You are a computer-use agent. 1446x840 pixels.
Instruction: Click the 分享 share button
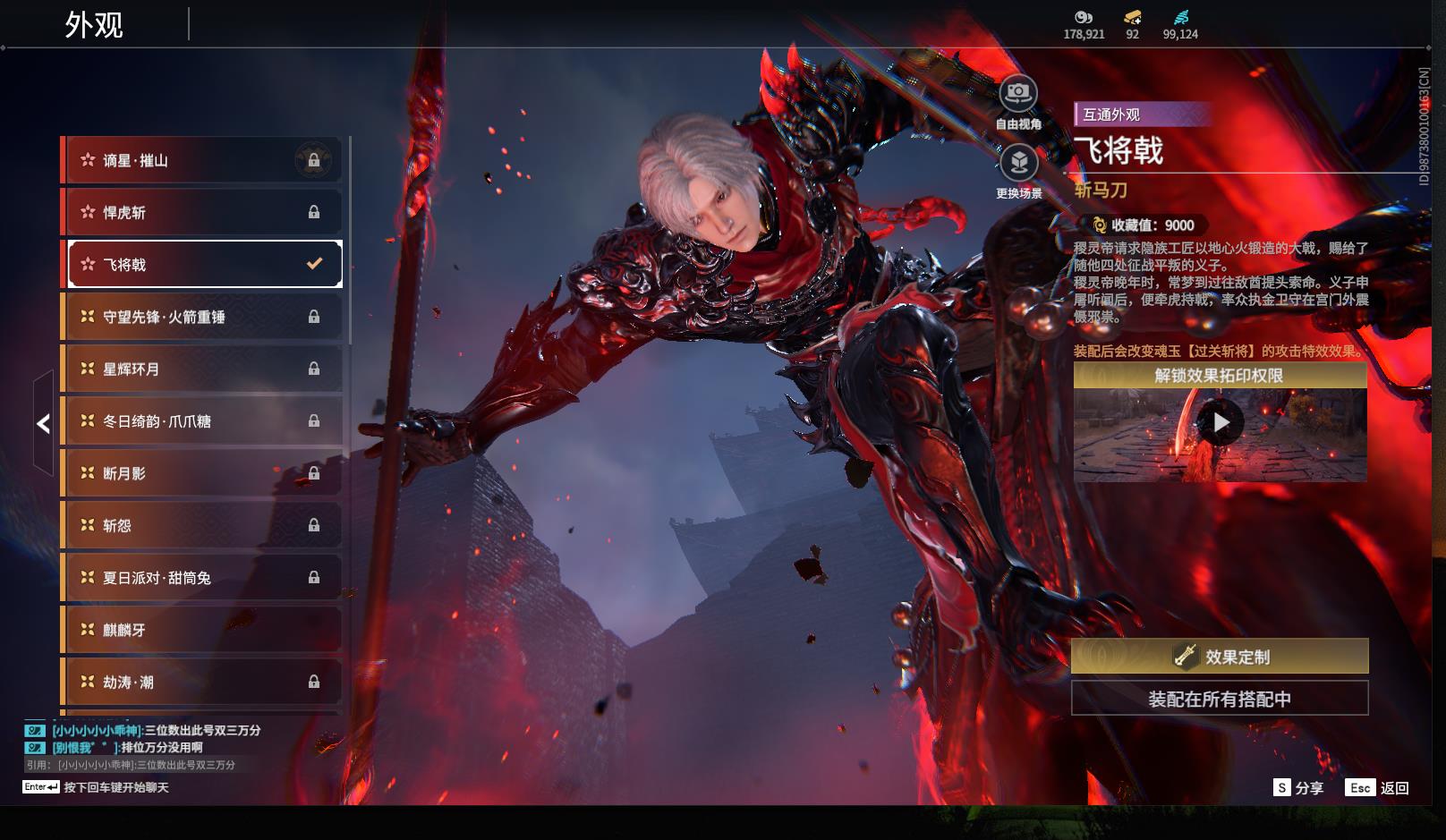pyautogui.click(x=1298, y=787)
